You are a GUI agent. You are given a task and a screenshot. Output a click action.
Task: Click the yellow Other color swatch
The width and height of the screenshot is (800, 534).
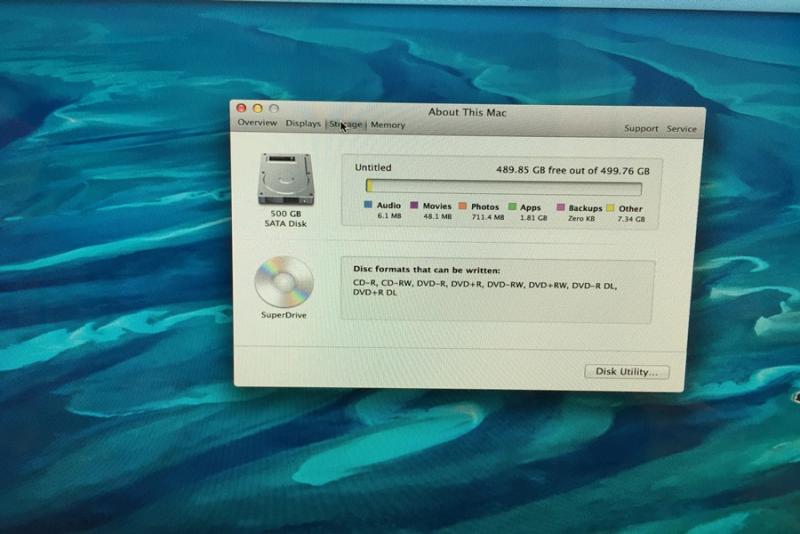coord(610,208)
